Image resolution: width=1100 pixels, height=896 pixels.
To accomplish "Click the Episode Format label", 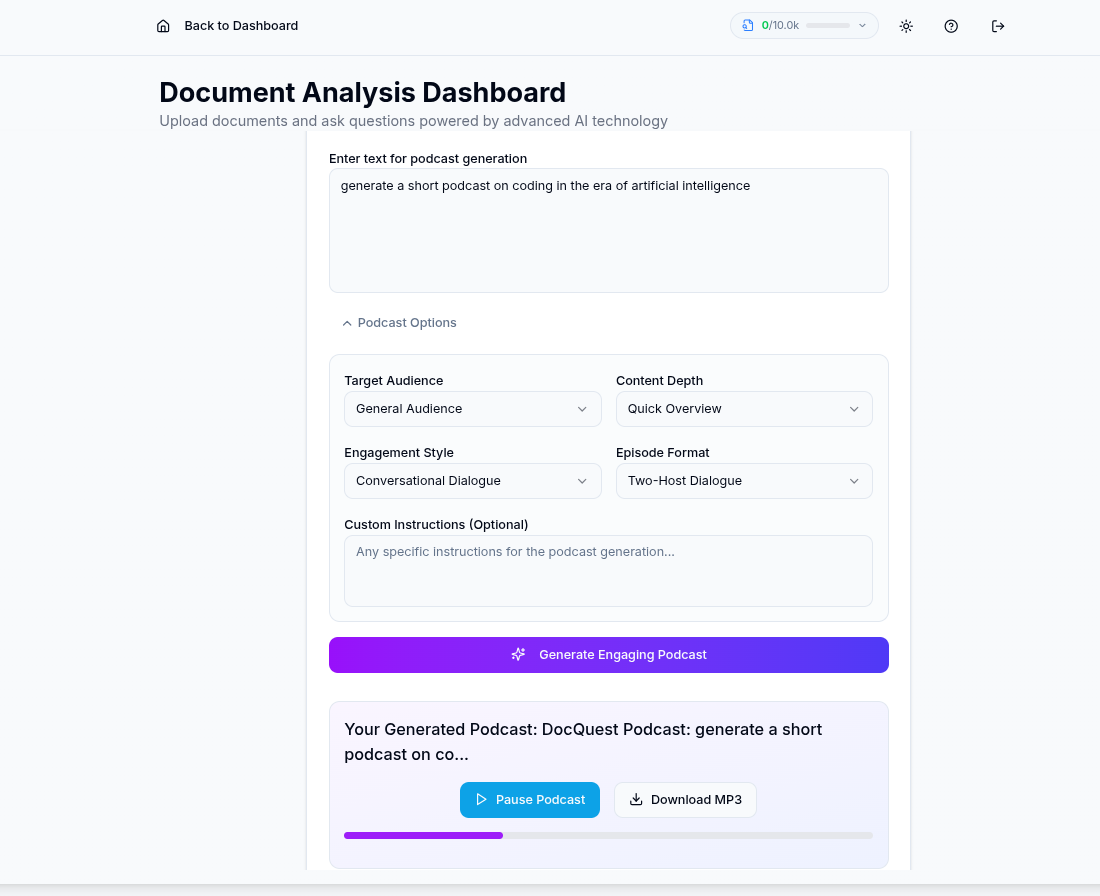I will point(662,453).
